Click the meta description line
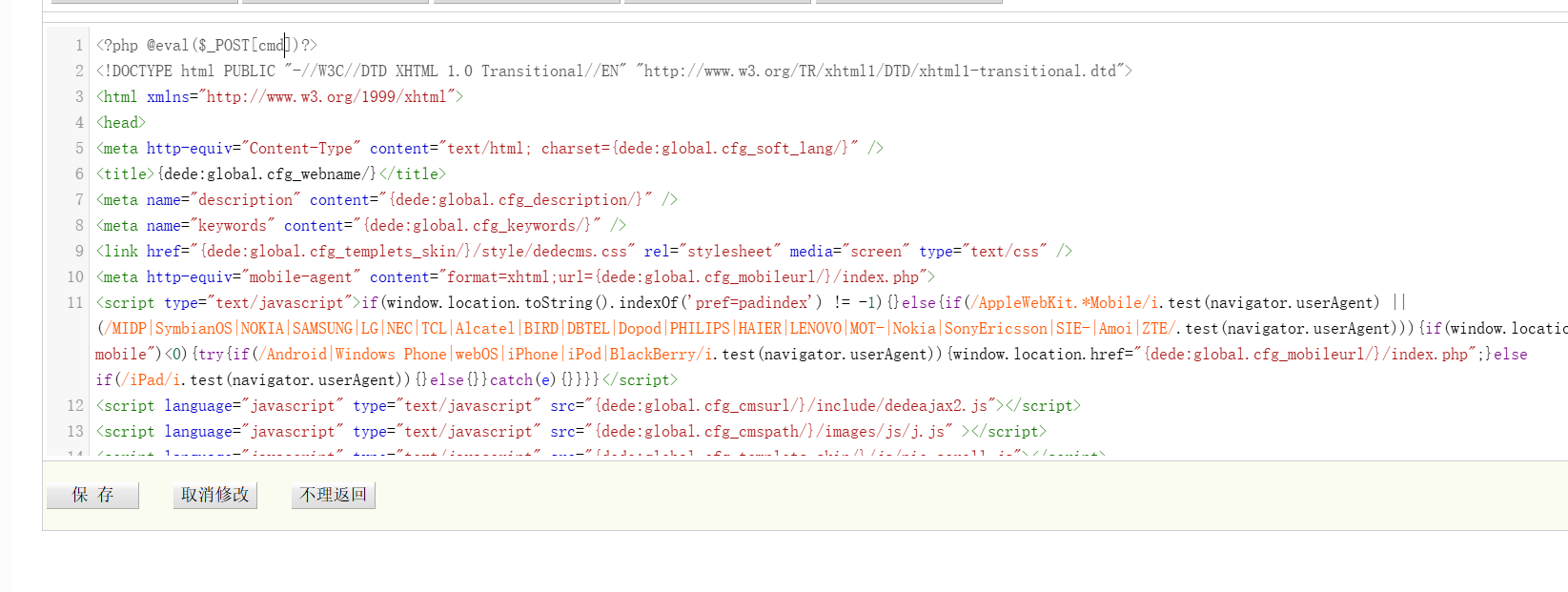This screenshot has width=1568, height=592. pyautogui.click(x=387, y=199)
